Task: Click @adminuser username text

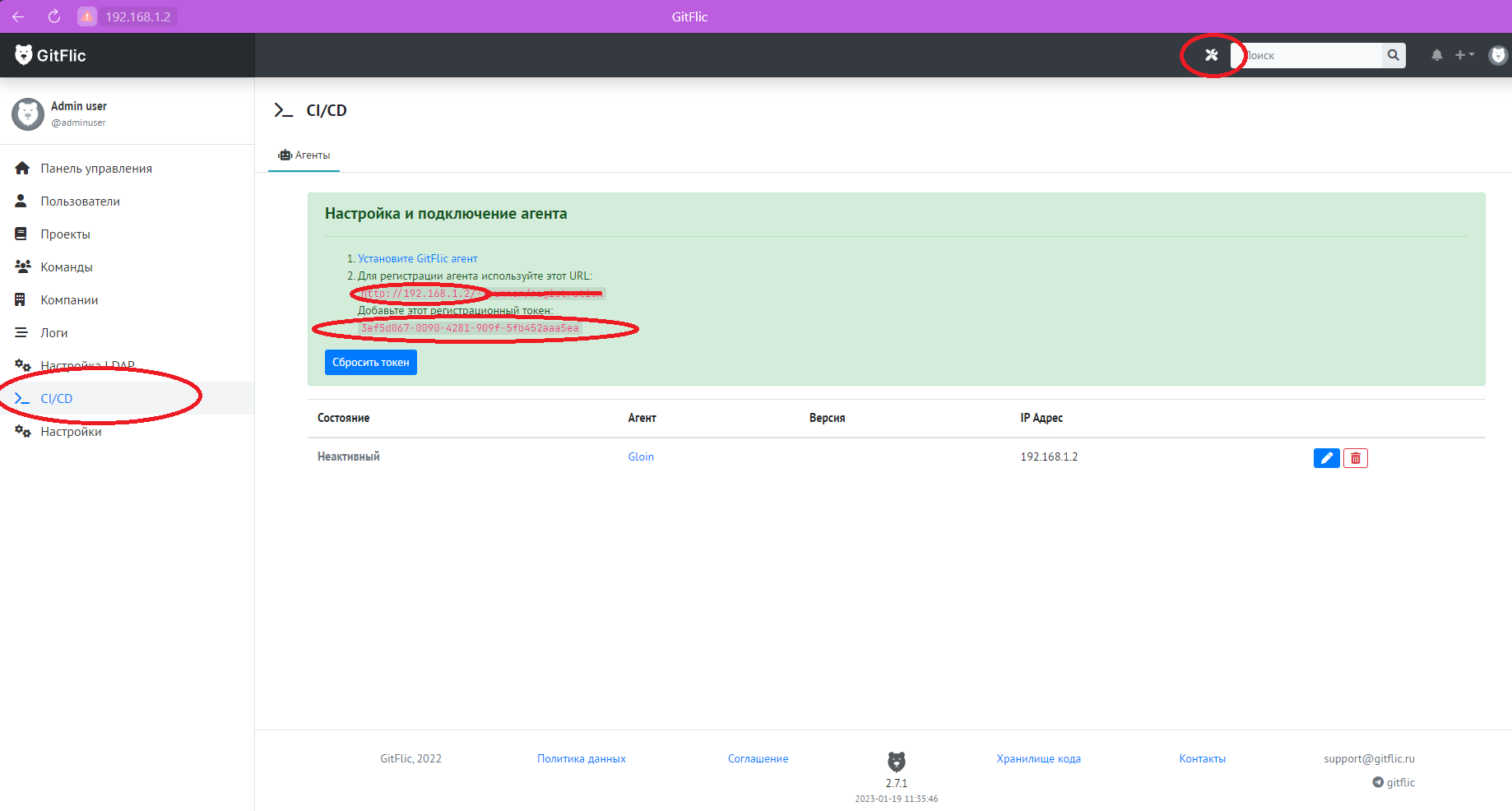Action: [x=78, y=123]
